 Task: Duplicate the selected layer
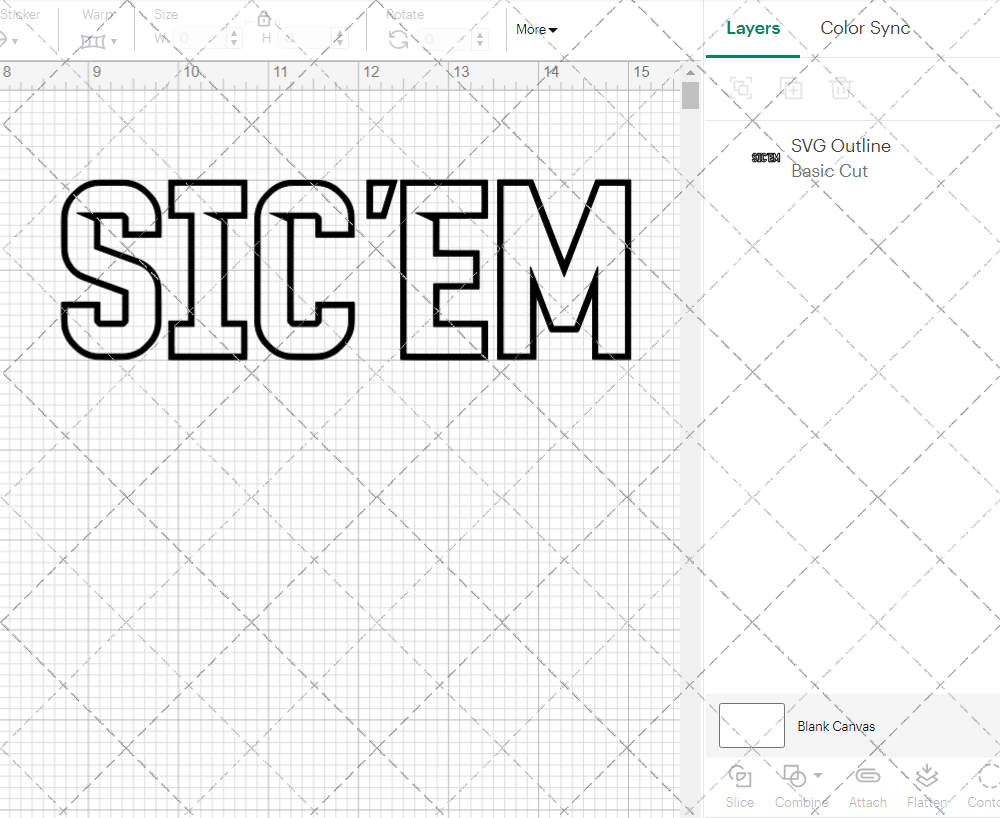pos(792,88)
